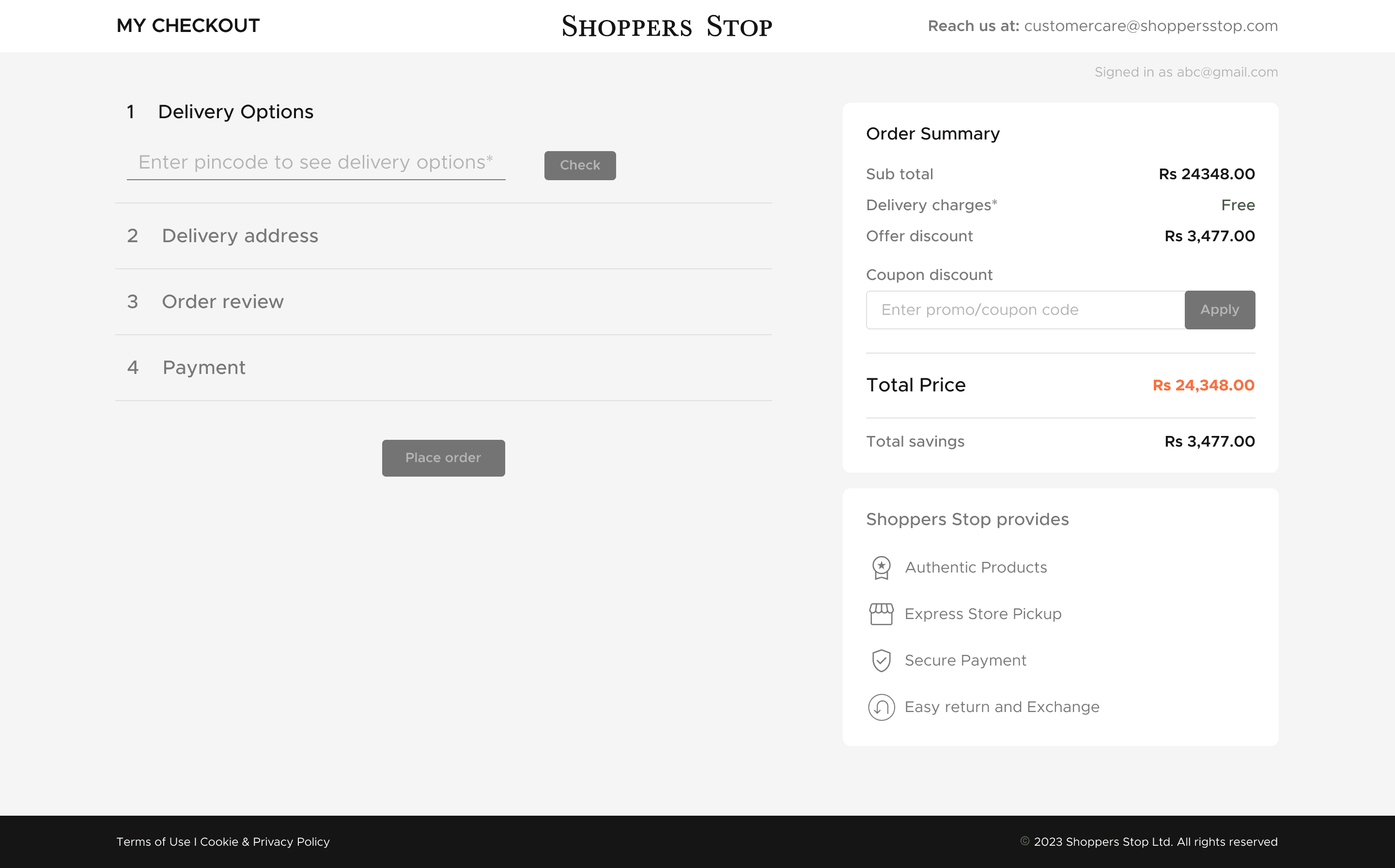The width and height of the screenshot is (1395, 868).
Task: Click 'Signed in as abc@gmail.com' text
Action: click(x=1186, y=72)
